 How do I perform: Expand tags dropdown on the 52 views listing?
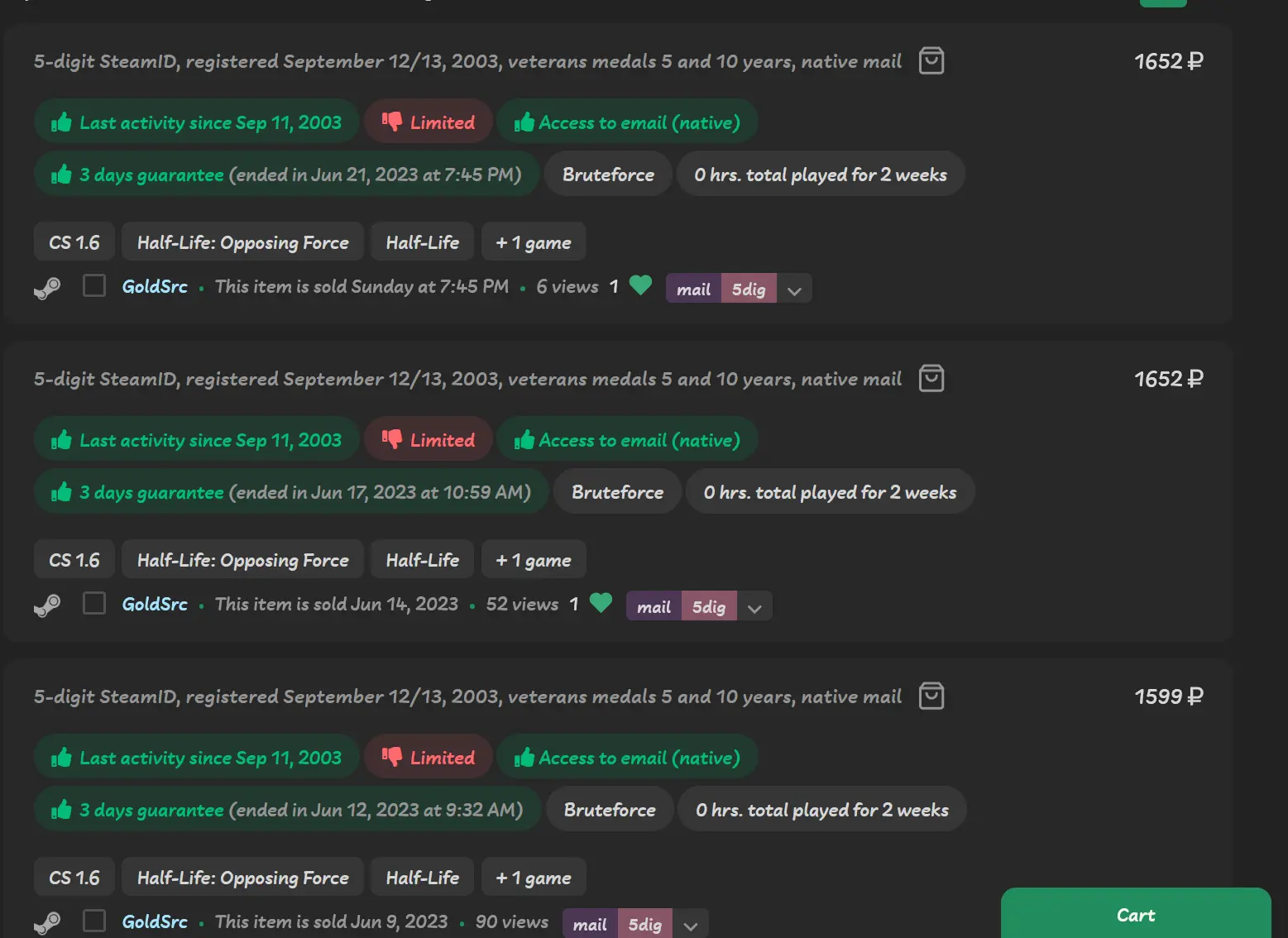[x=754, y=606]
